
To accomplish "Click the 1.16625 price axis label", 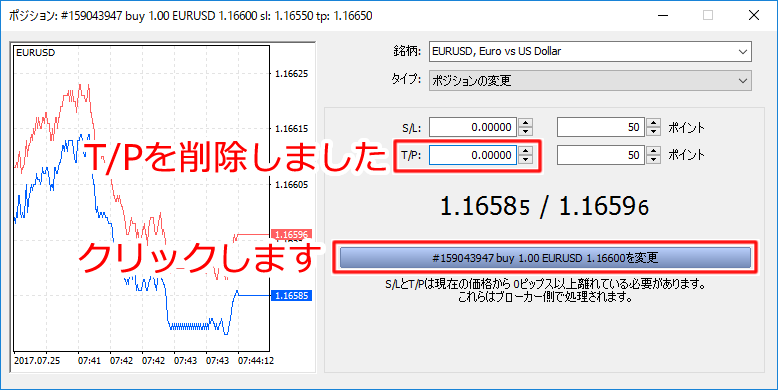I will click(292, 74).
